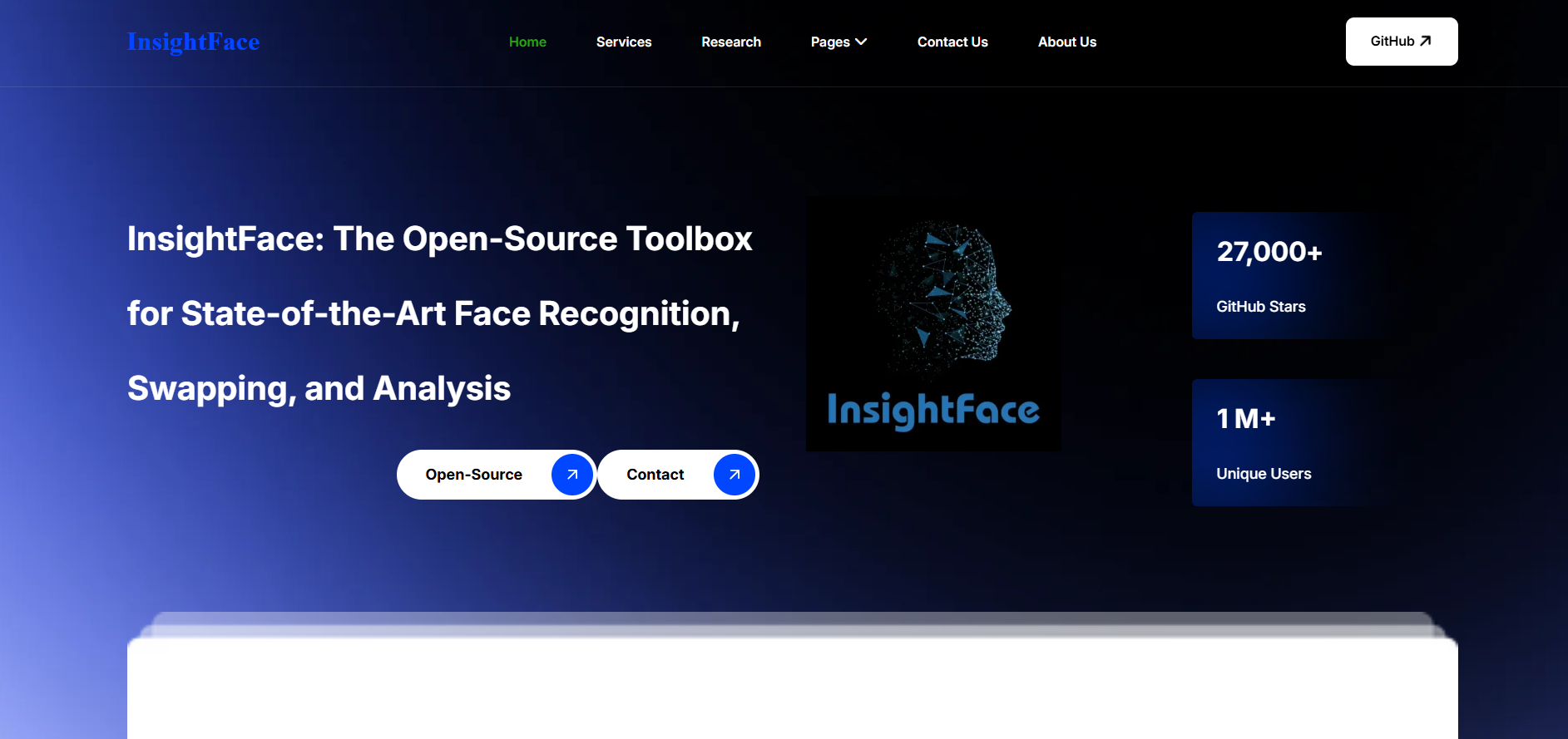Open the Research nav link
This screenshot has width=1568, height=739.
[731, 42]
